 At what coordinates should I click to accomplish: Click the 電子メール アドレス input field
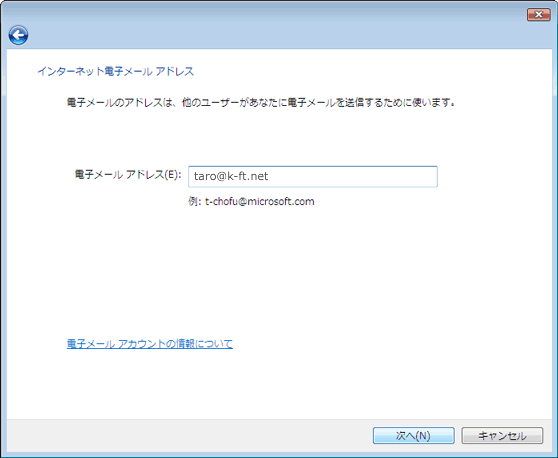pyautogui.click(x=313, y=177)
